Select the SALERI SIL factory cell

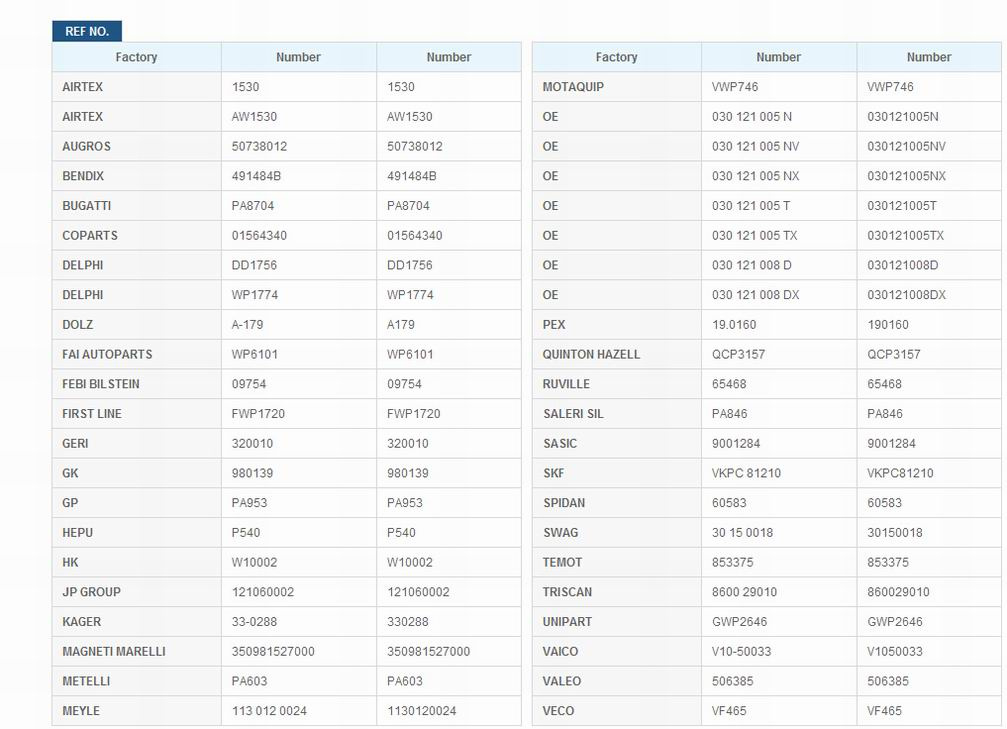point(617,414)
